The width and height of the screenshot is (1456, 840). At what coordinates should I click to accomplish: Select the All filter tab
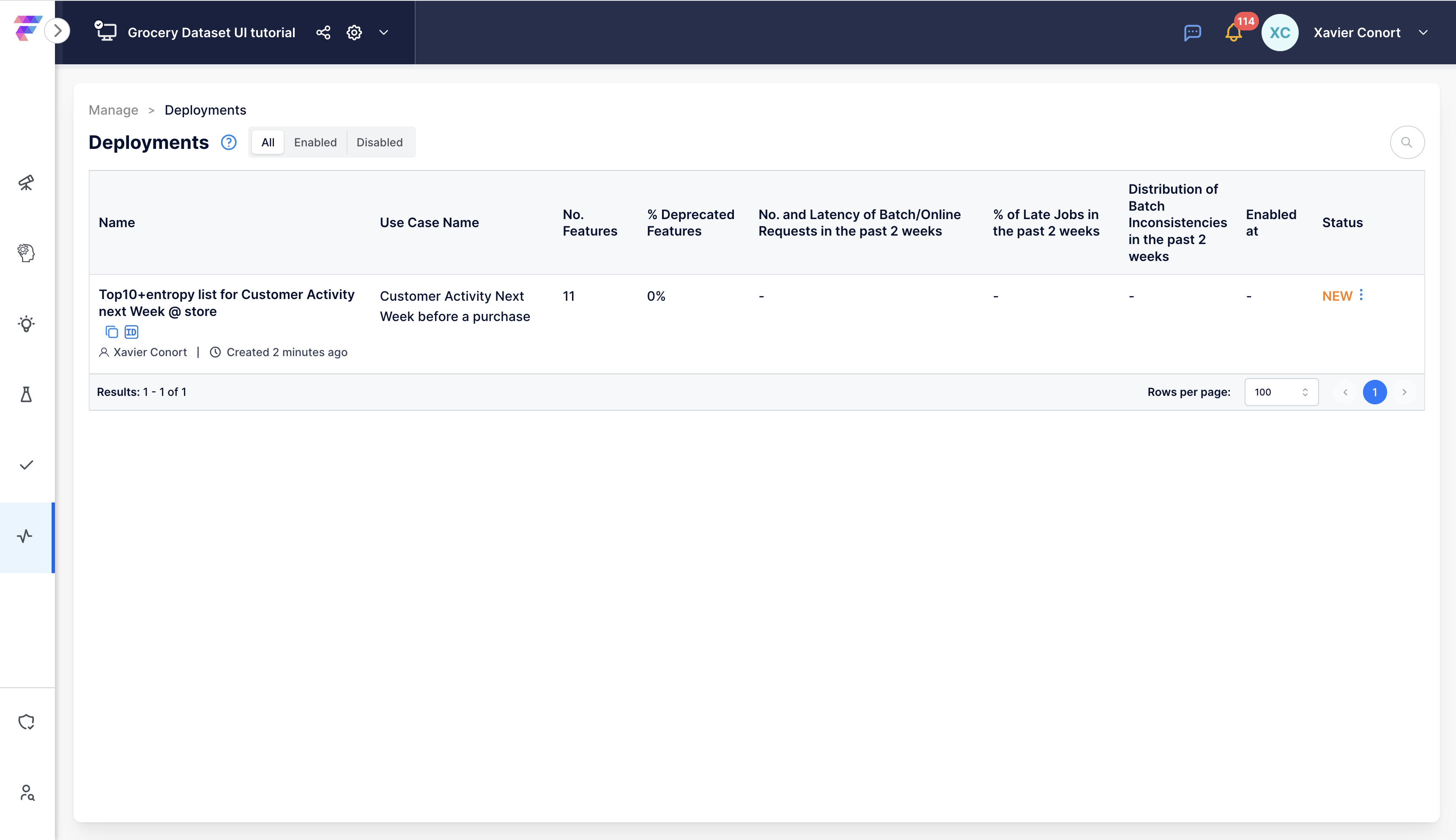[268, 142]
